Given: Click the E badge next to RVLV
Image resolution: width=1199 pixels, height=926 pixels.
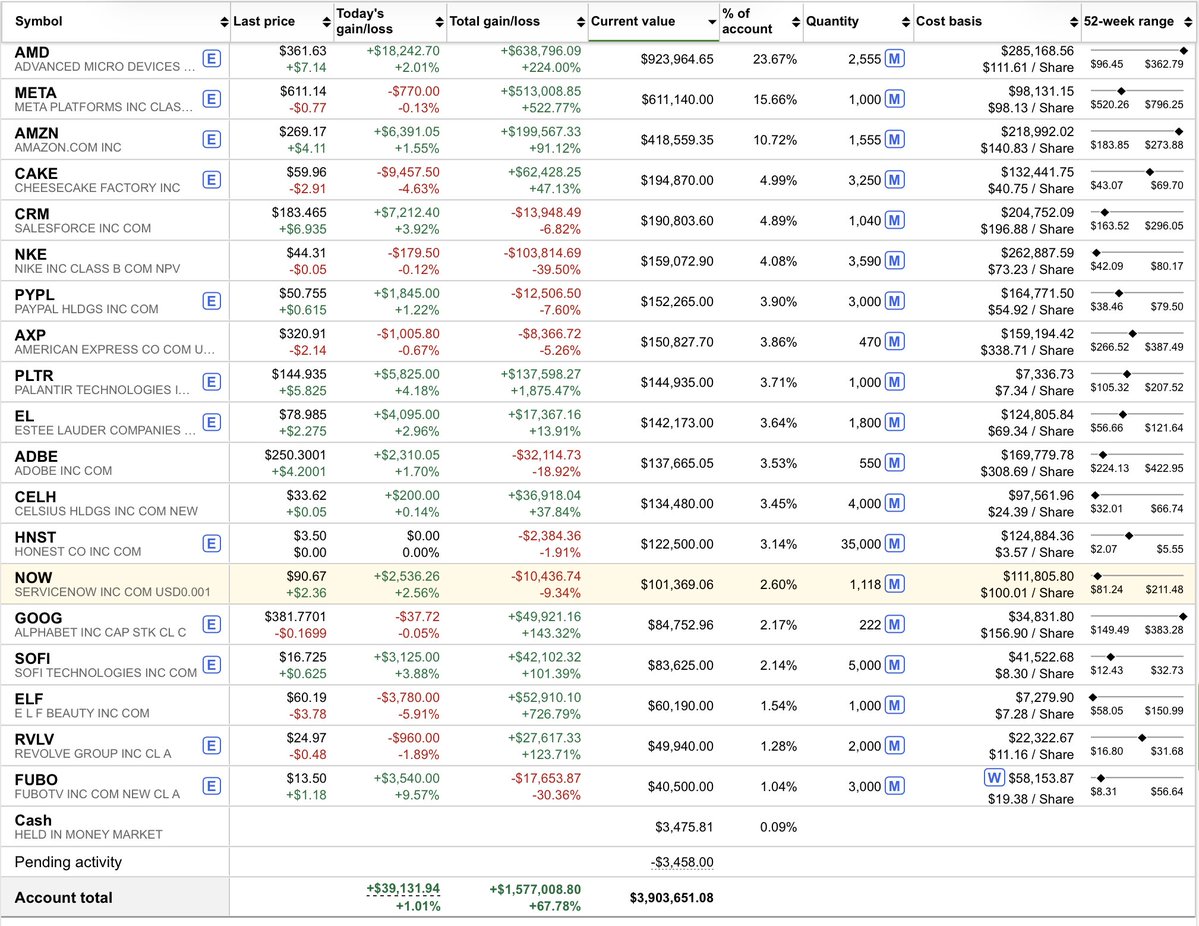Looking at the screenshot, I should tap(212, 746).
